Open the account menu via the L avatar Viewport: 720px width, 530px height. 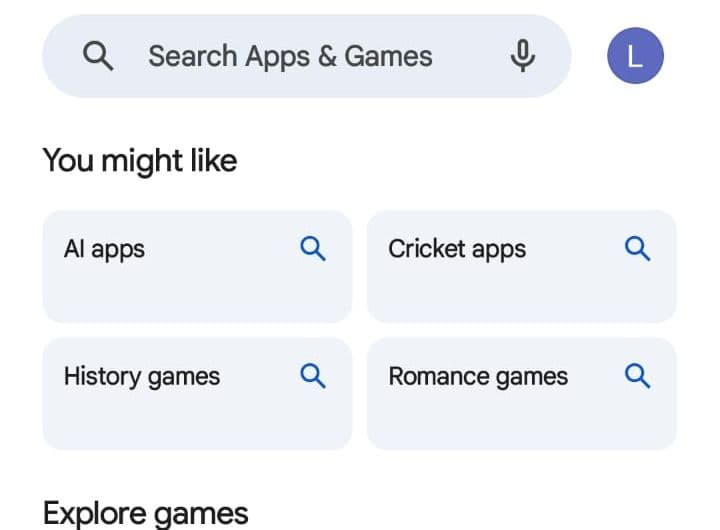click(x=635, y=56)
